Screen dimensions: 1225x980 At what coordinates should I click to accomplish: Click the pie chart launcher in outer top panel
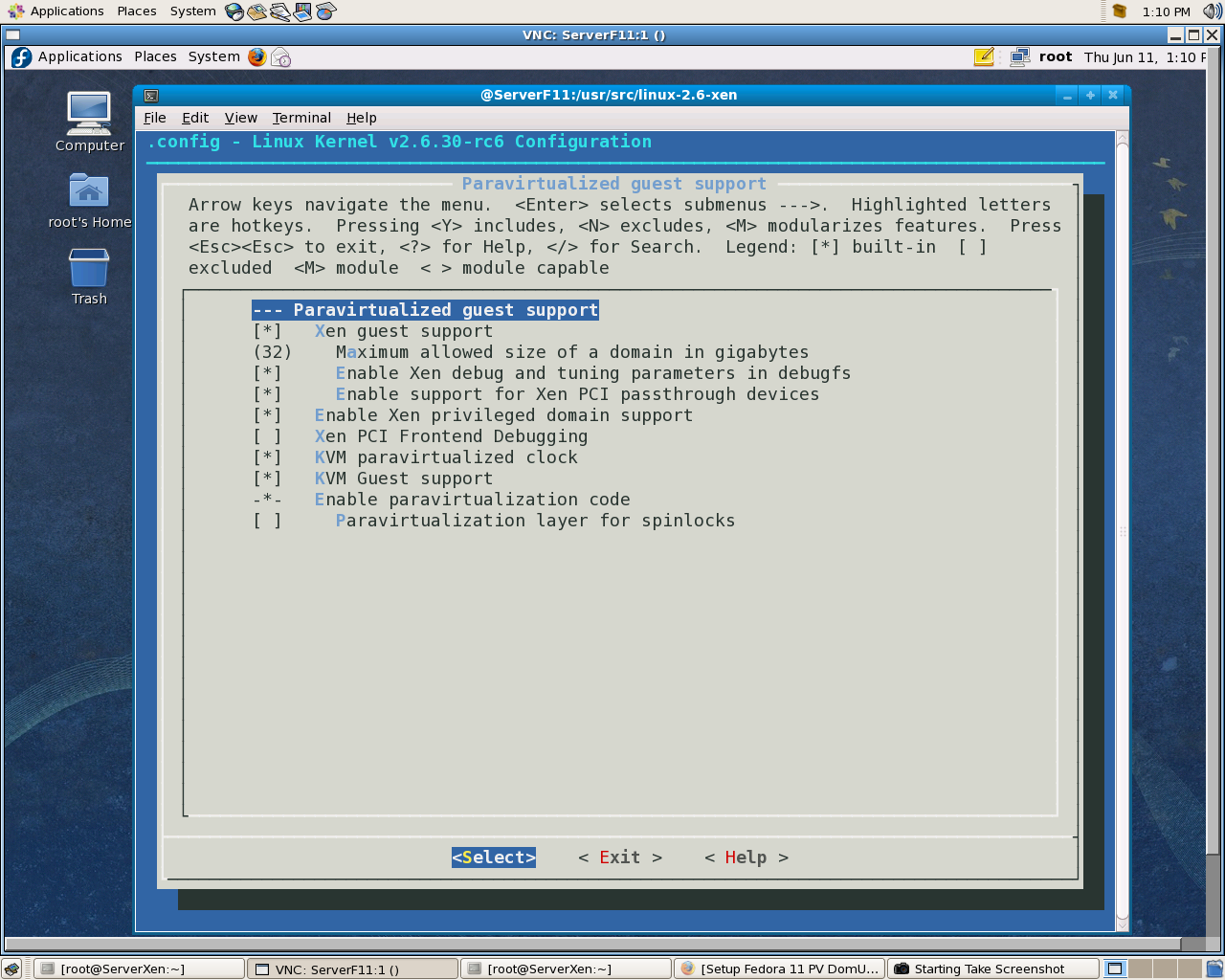pyautogui.click(x=326, y=11)
